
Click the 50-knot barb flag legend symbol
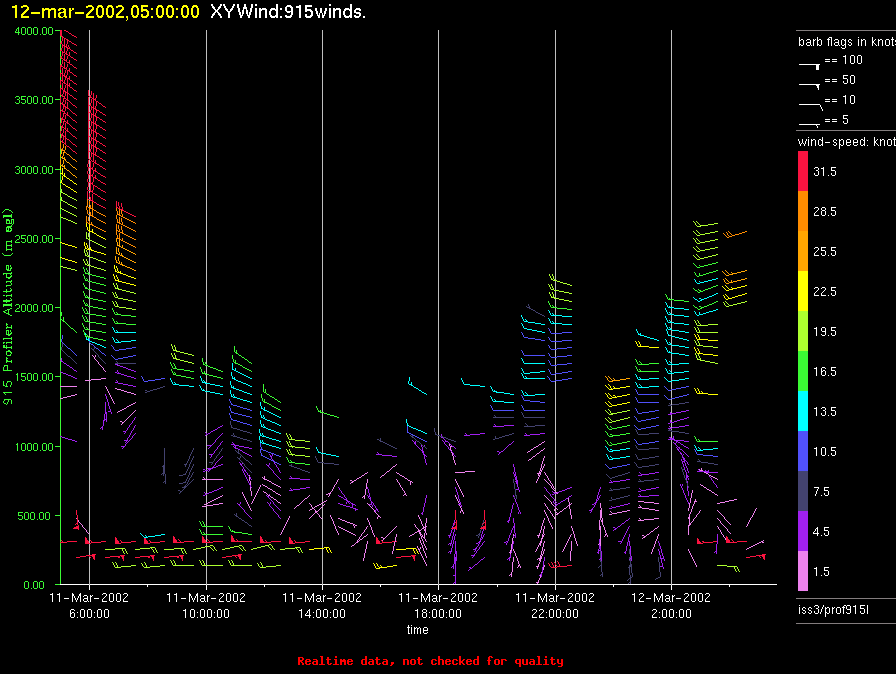809,85
